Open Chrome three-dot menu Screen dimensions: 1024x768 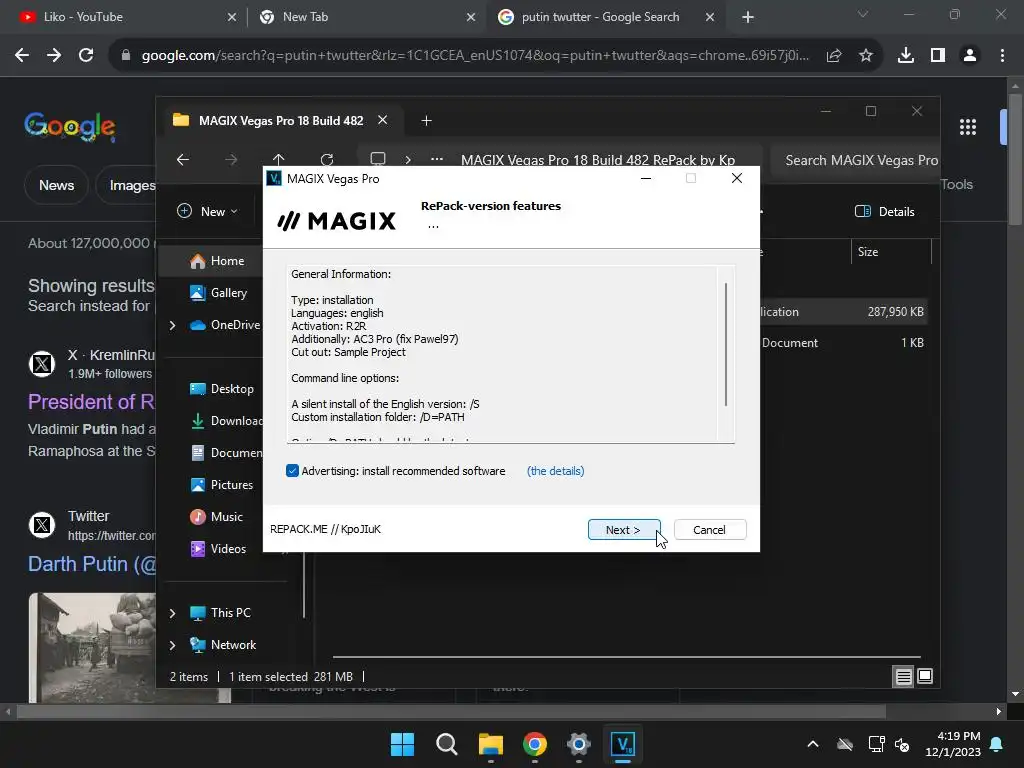tap(1002, 56)
